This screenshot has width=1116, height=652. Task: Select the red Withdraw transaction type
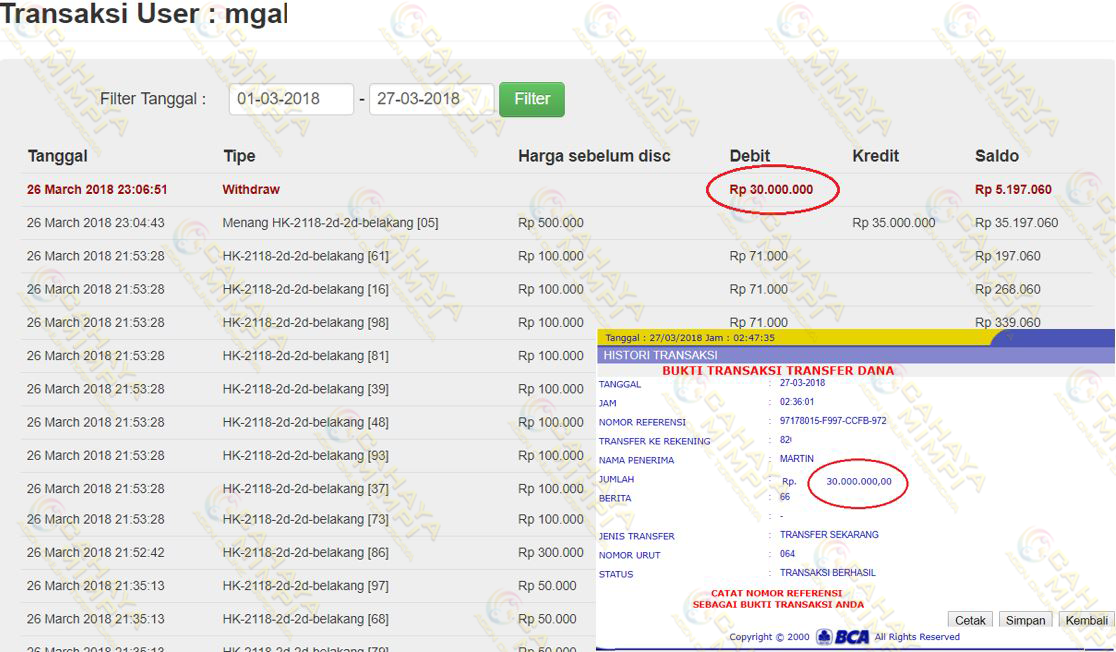pos(251,189)
